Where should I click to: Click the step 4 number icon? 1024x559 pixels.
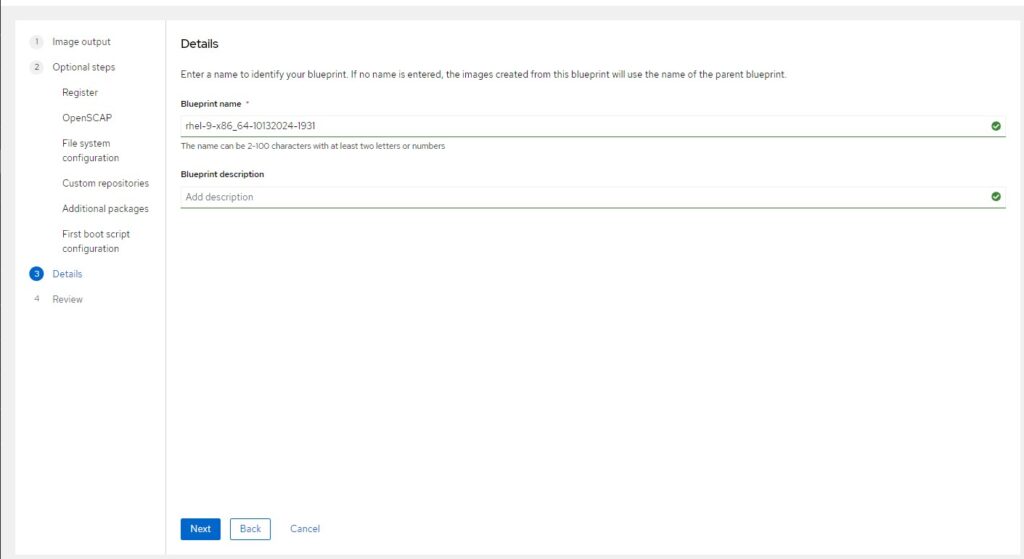pos(37,299)
